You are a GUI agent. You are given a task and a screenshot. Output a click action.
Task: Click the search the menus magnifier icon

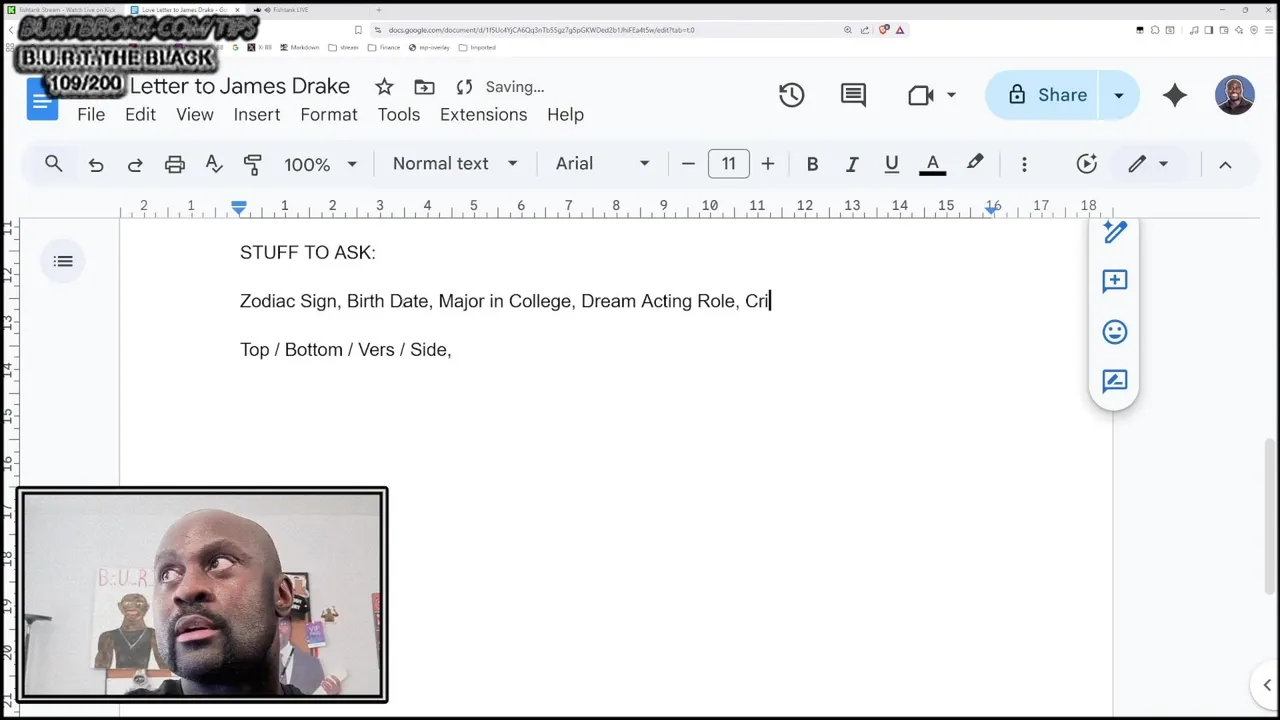(x=54, y=164)
